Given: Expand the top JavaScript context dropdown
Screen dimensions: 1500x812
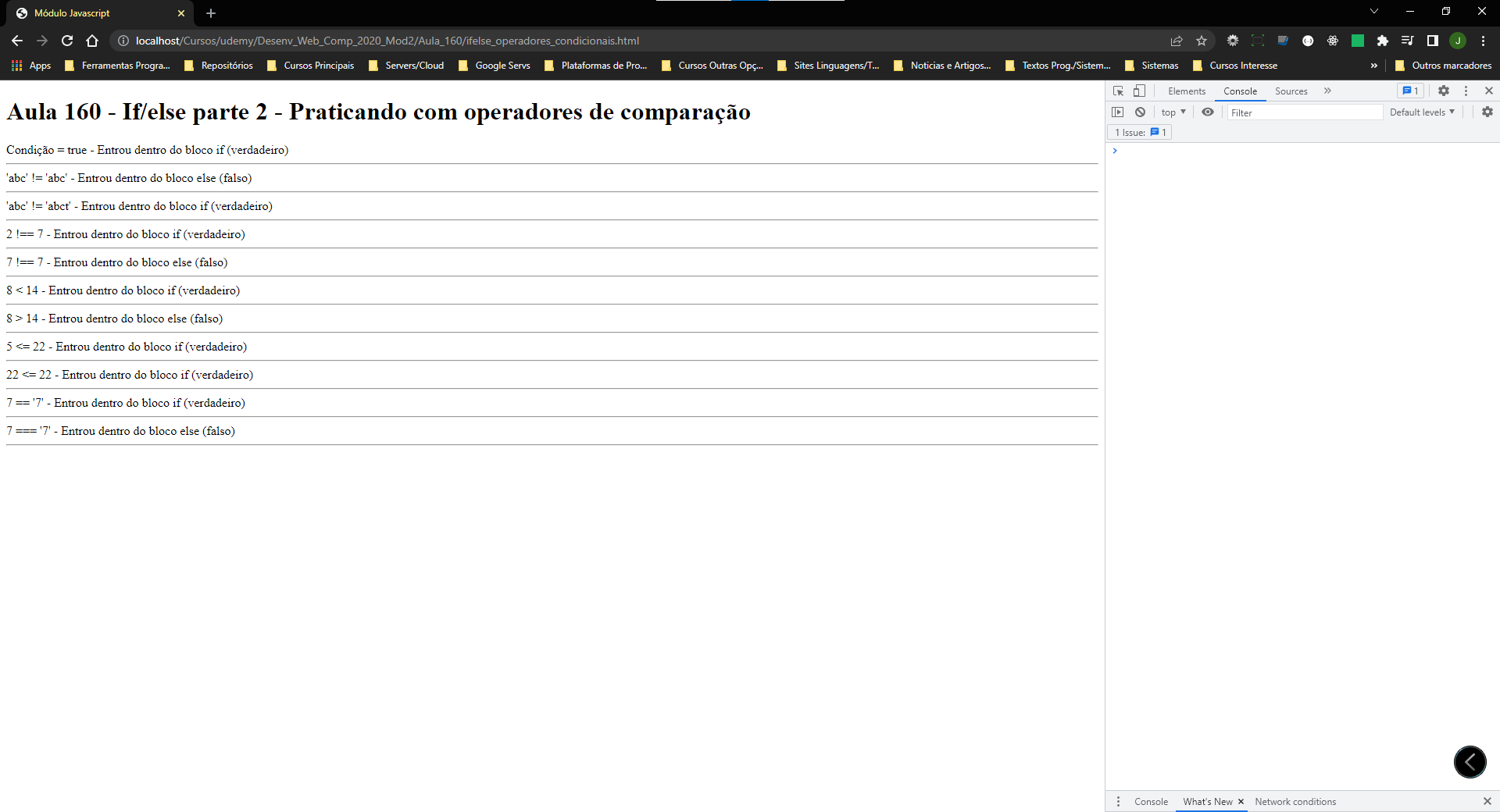Looking at the screenshot, I should pos(1173,112).
